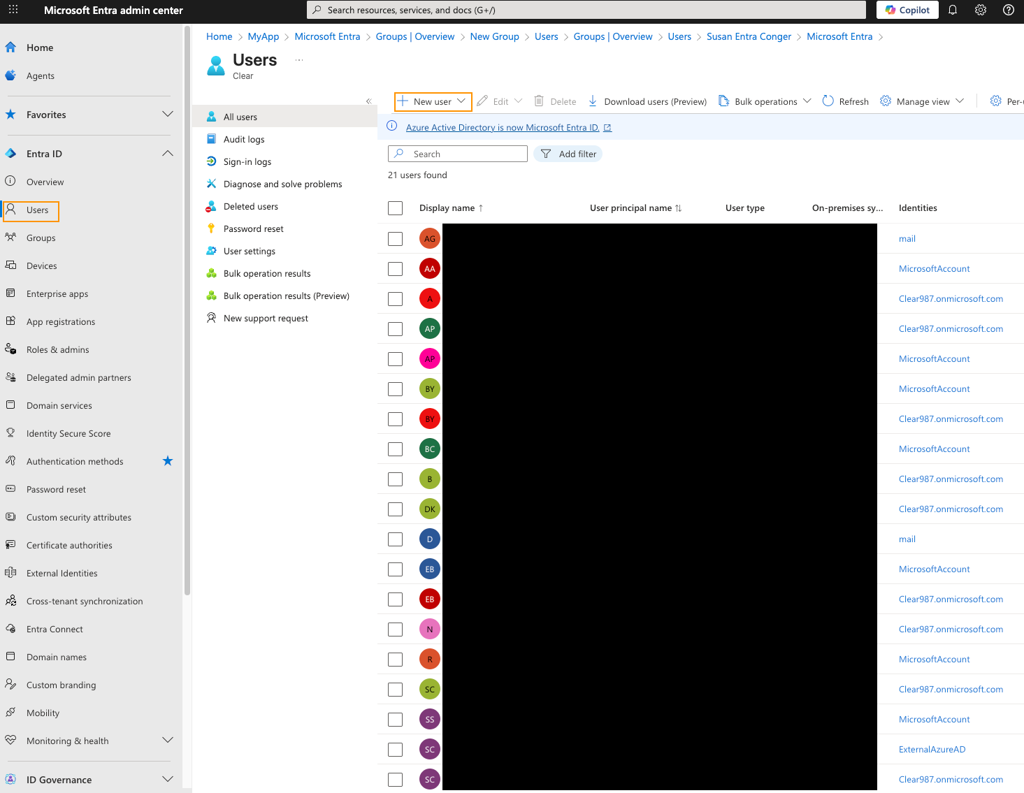Expand Monitoring & health chevron

[x=168, y=740]
